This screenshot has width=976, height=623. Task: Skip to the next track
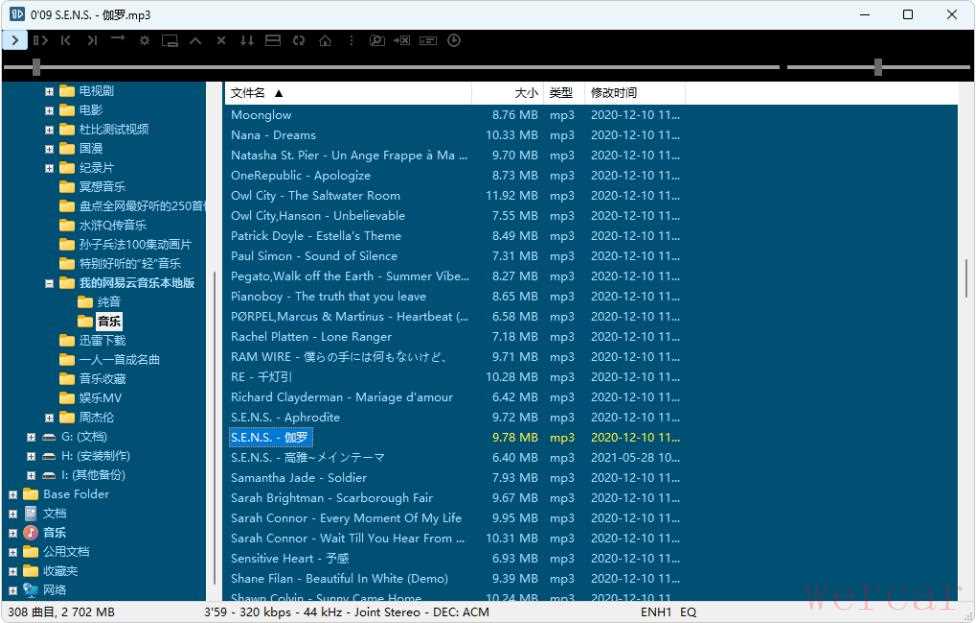pos(92,40)
